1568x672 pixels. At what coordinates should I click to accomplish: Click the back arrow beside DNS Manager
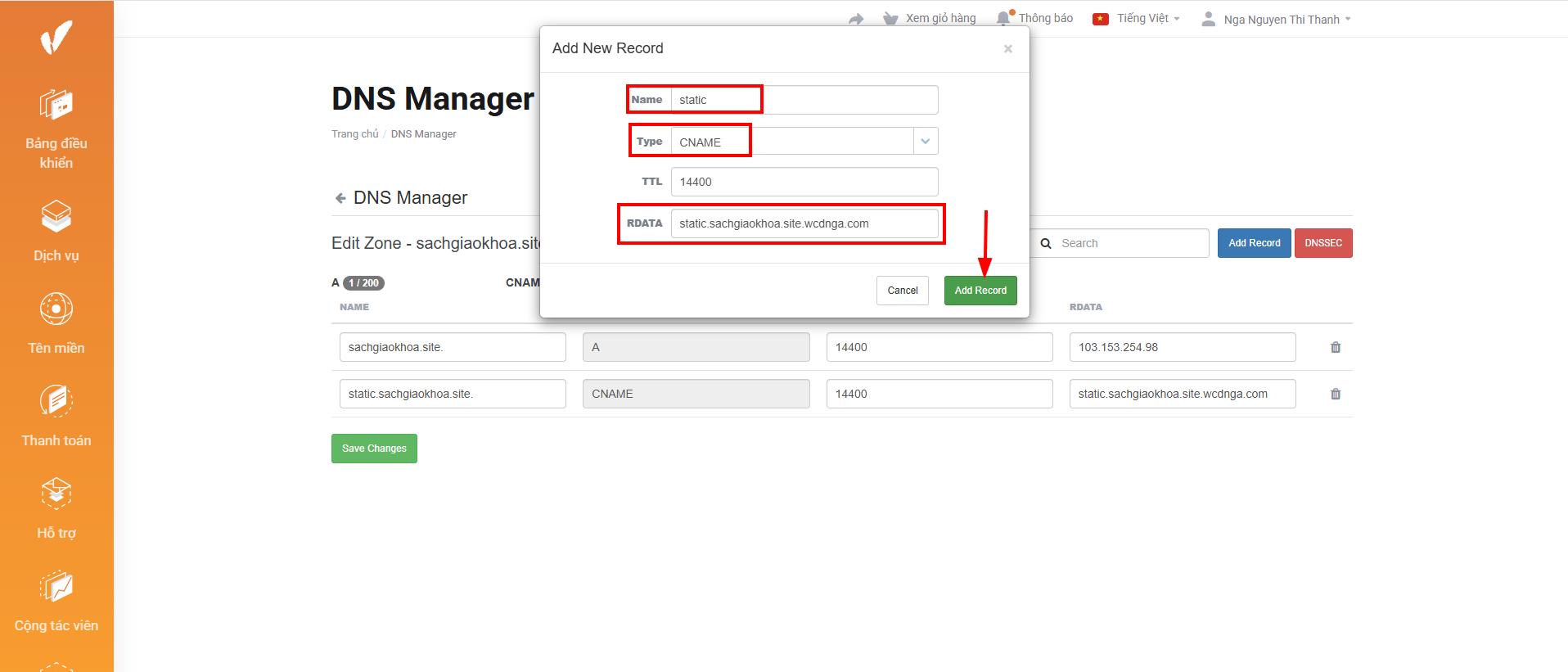pos(340,198)
